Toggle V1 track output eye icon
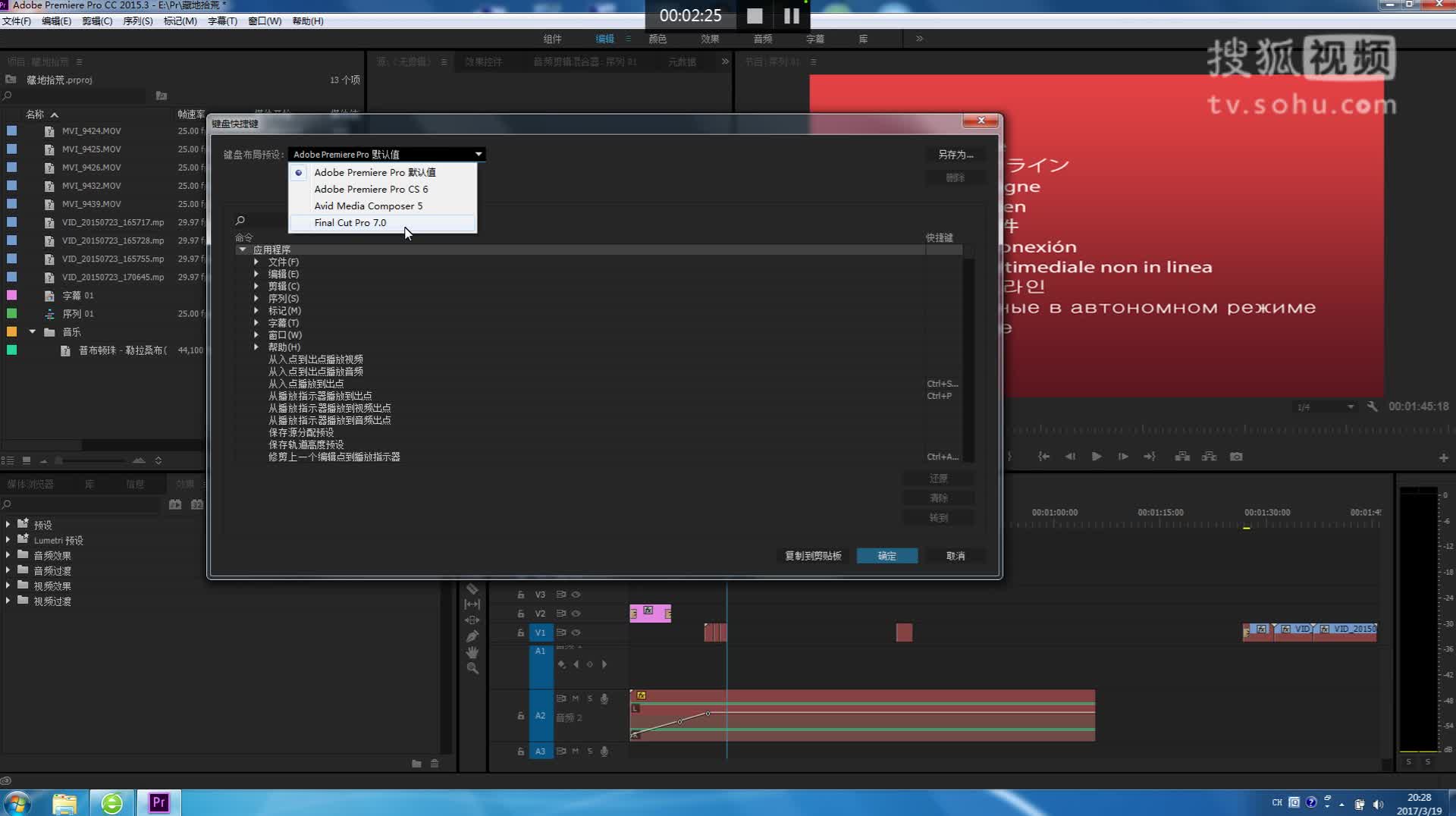 click(576, 632)
